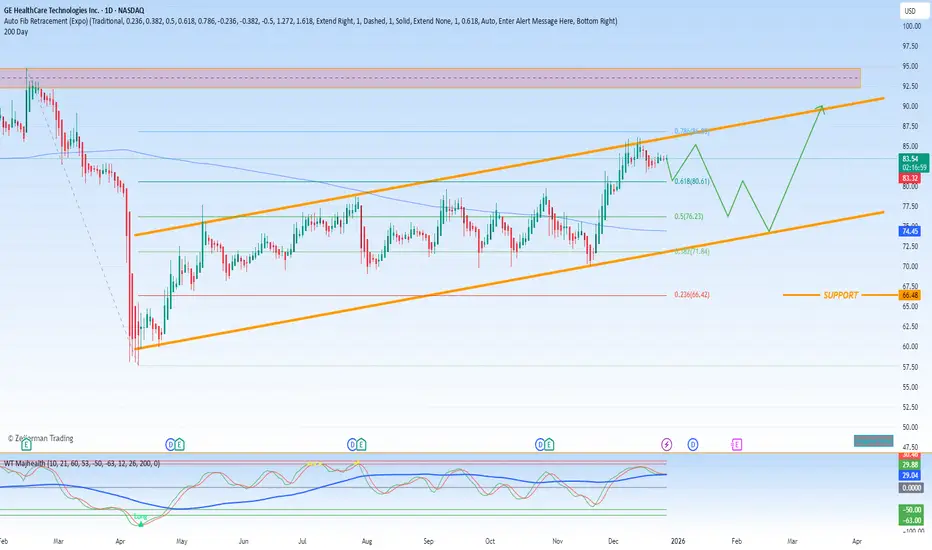Viewport: 932px width, 550px height.
Task: Click the 2026 label on the time axis
Action: click(678, 541)
